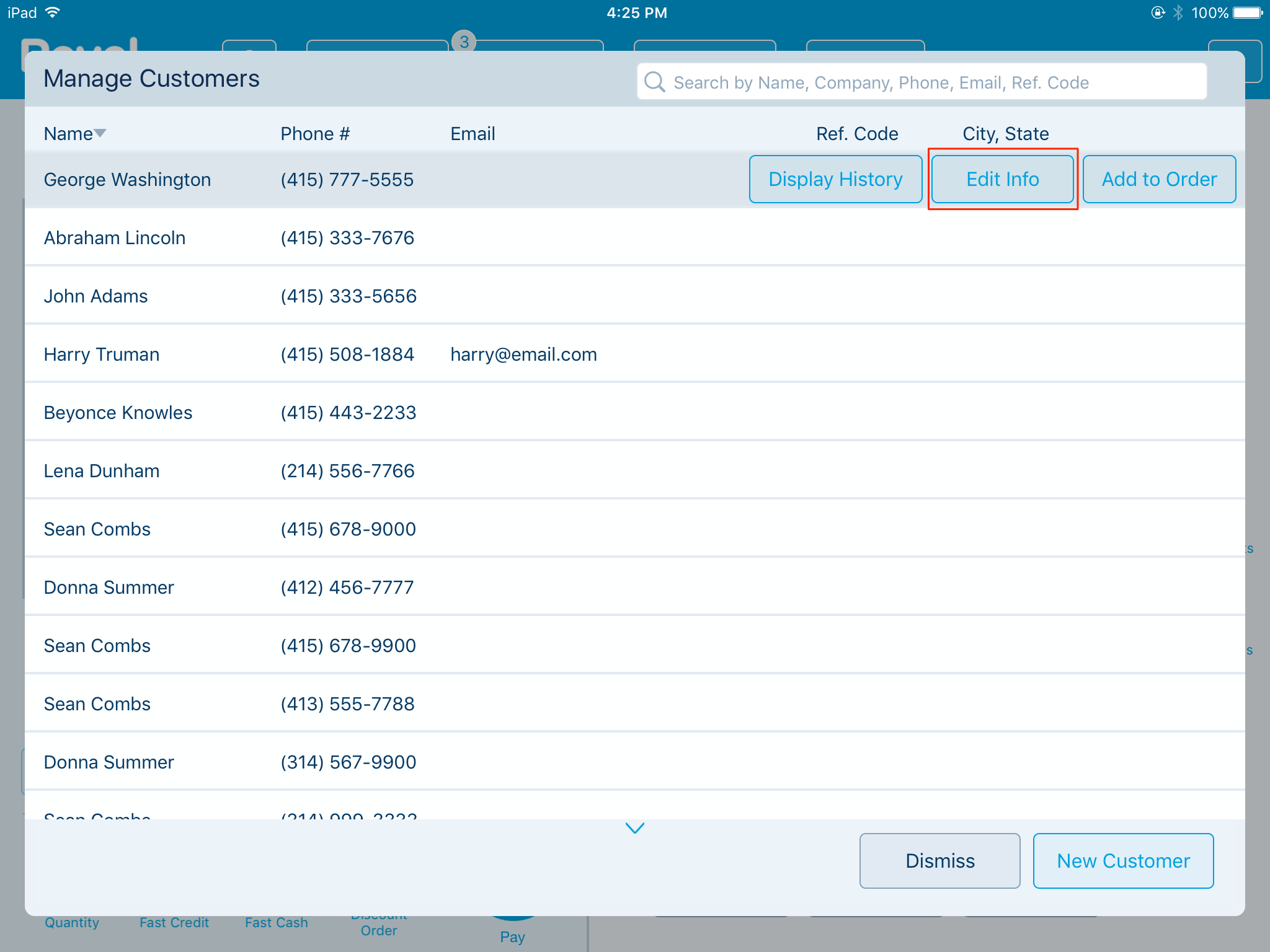Click phone number (214) 556-7766
The image size is (1270, 952).
click(x=347, y=471)
